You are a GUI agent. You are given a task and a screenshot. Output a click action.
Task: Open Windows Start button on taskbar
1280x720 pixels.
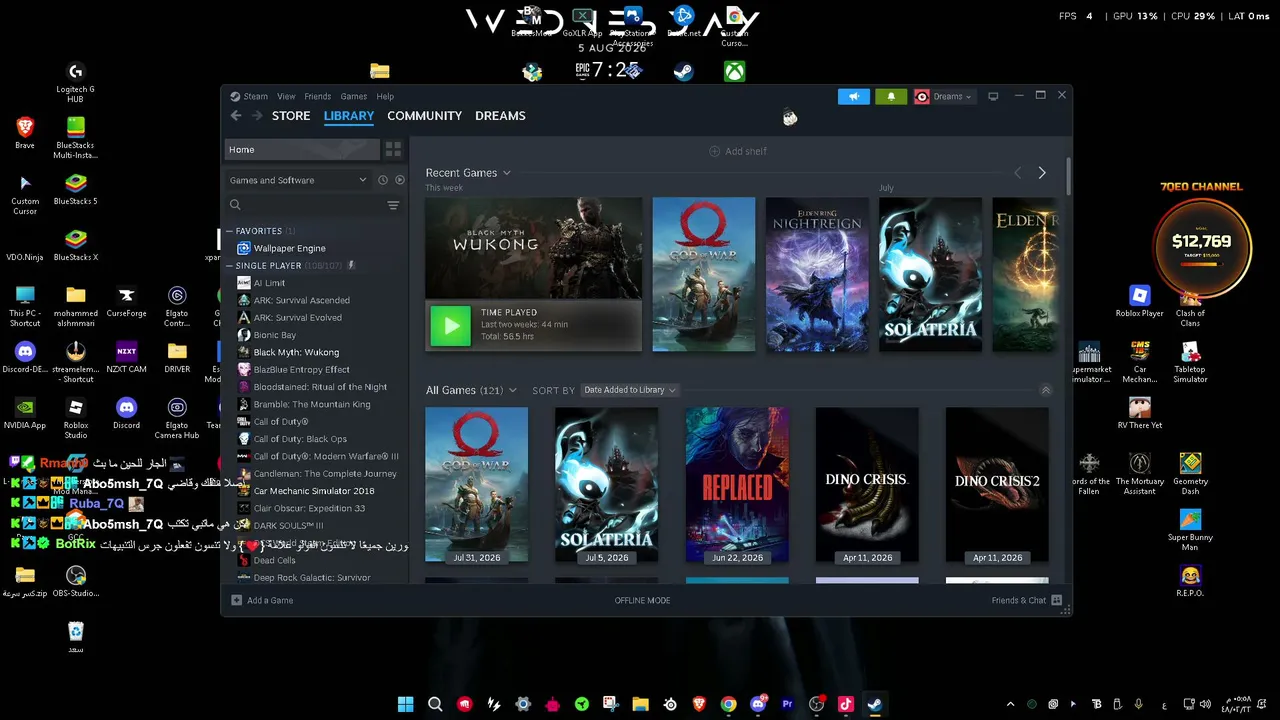[x=405, y=704]
